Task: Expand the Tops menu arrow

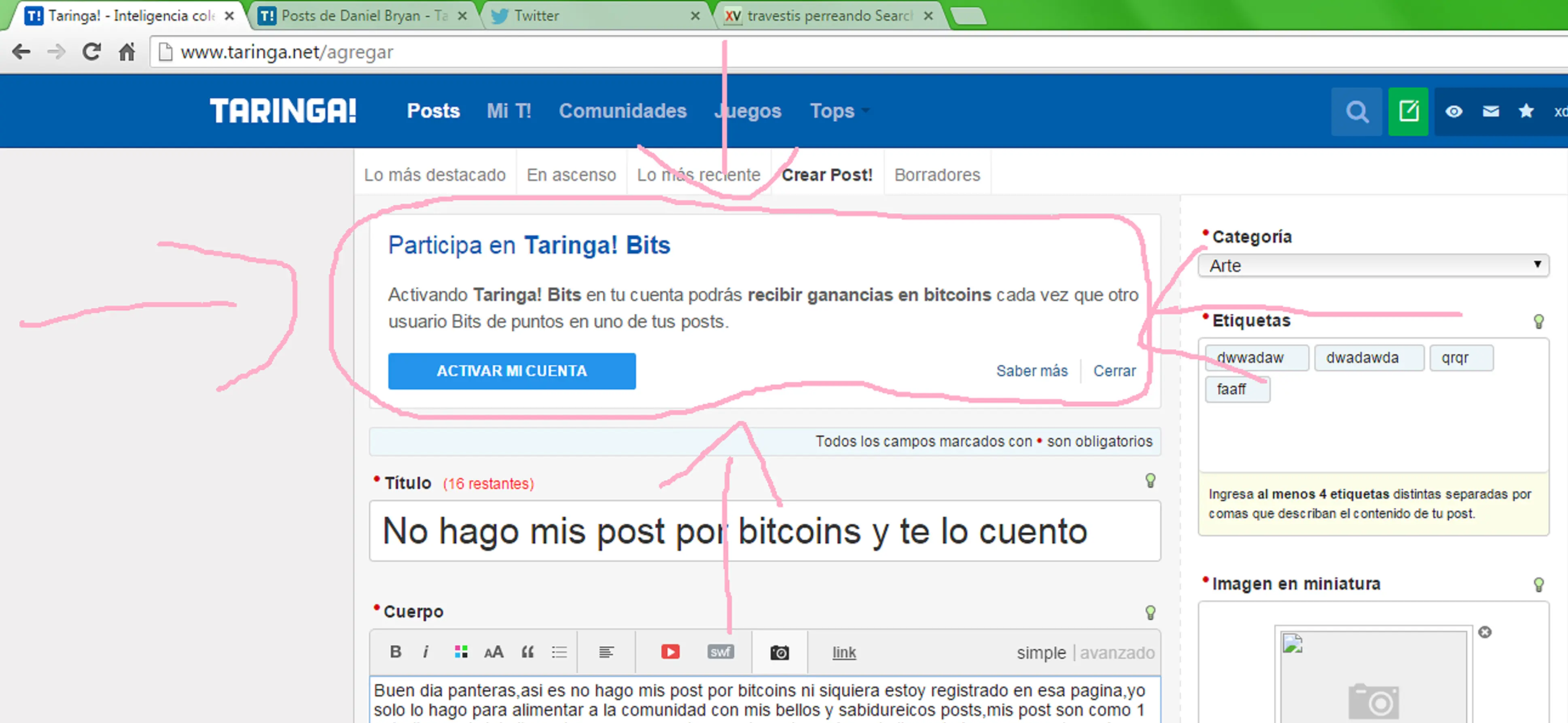Action: point(866,111)
